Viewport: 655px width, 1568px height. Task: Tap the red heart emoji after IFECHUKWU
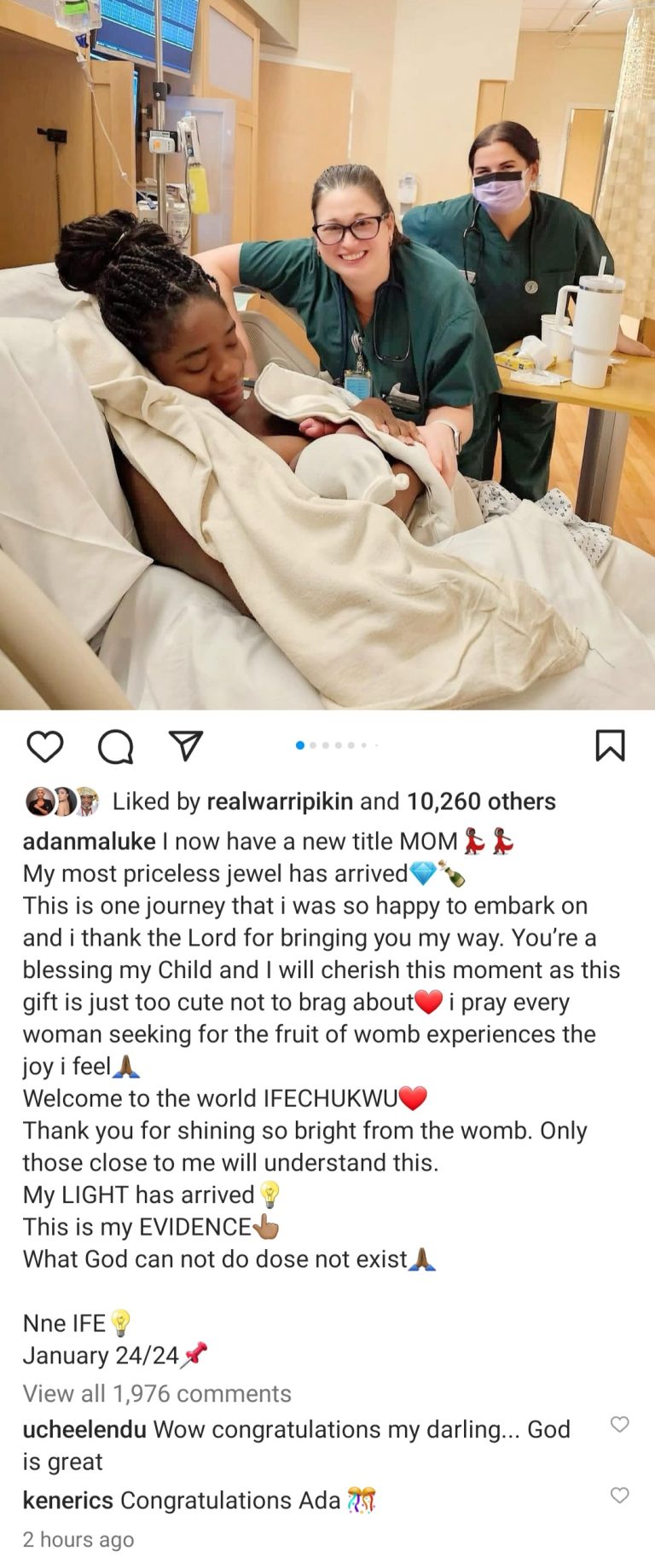(x=413, y=1098)
